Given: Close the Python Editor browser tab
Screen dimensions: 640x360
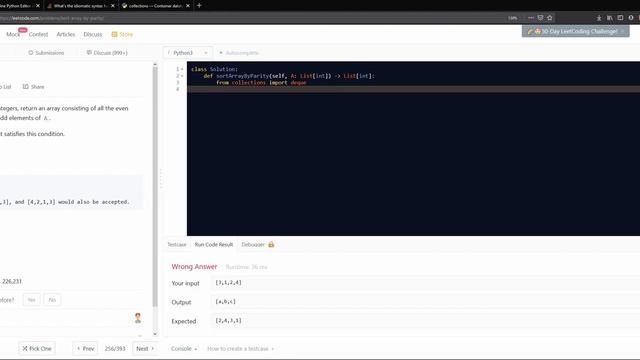Looking at the screenshot, I should pos(38,6).
